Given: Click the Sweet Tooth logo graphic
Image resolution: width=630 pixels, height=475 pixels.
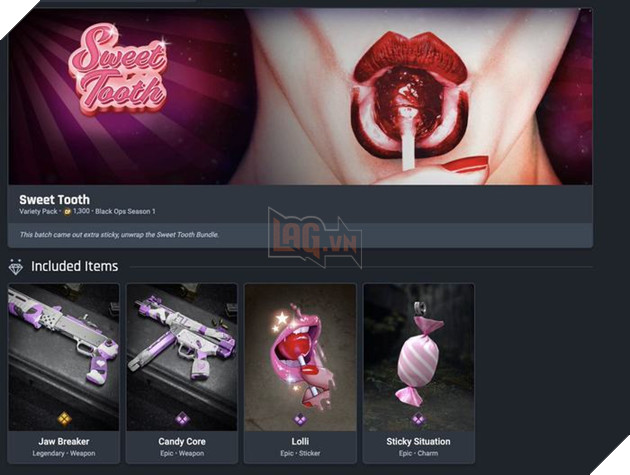Looking at the screenshot, I should coord(119,69).
